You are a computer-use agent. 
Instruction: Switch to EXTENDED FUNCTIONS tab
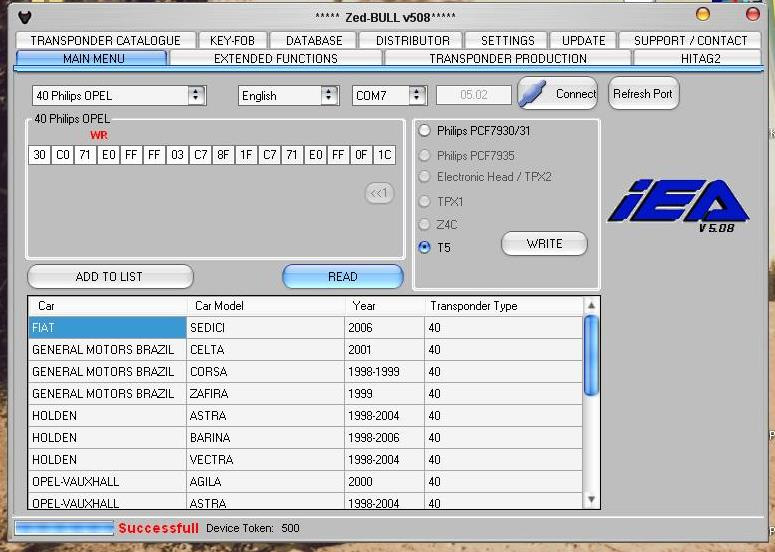276,59
